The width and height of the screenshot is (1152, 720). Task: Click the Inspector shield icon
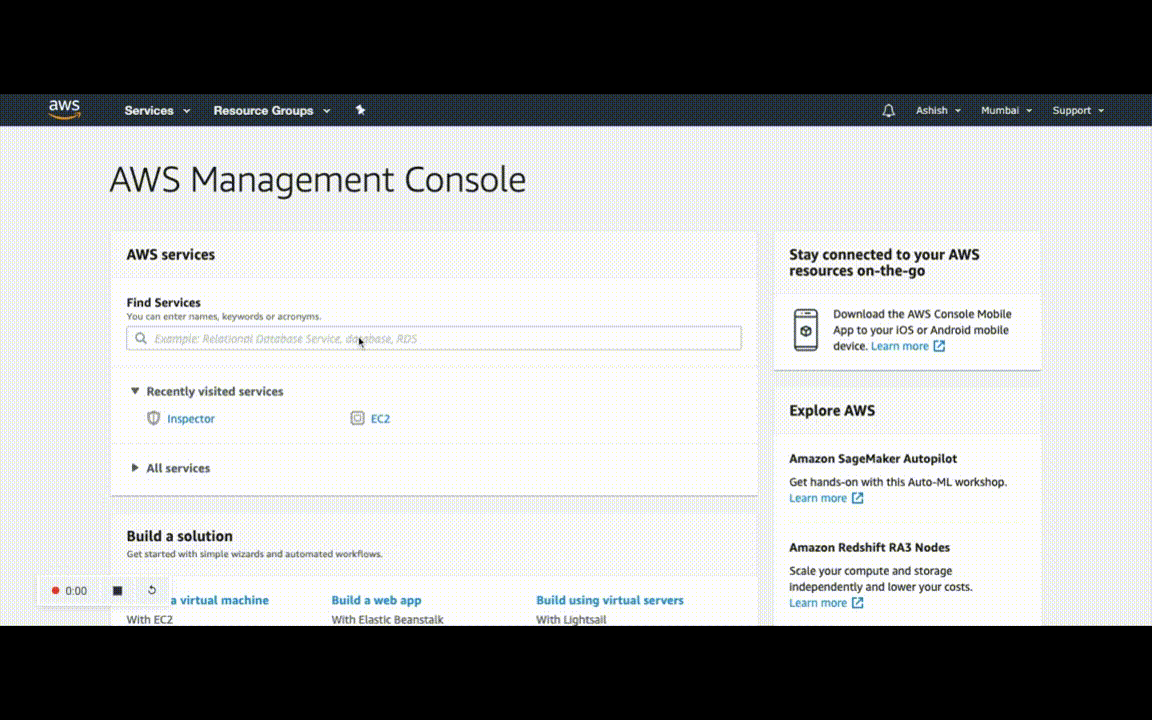click(154, 418)
